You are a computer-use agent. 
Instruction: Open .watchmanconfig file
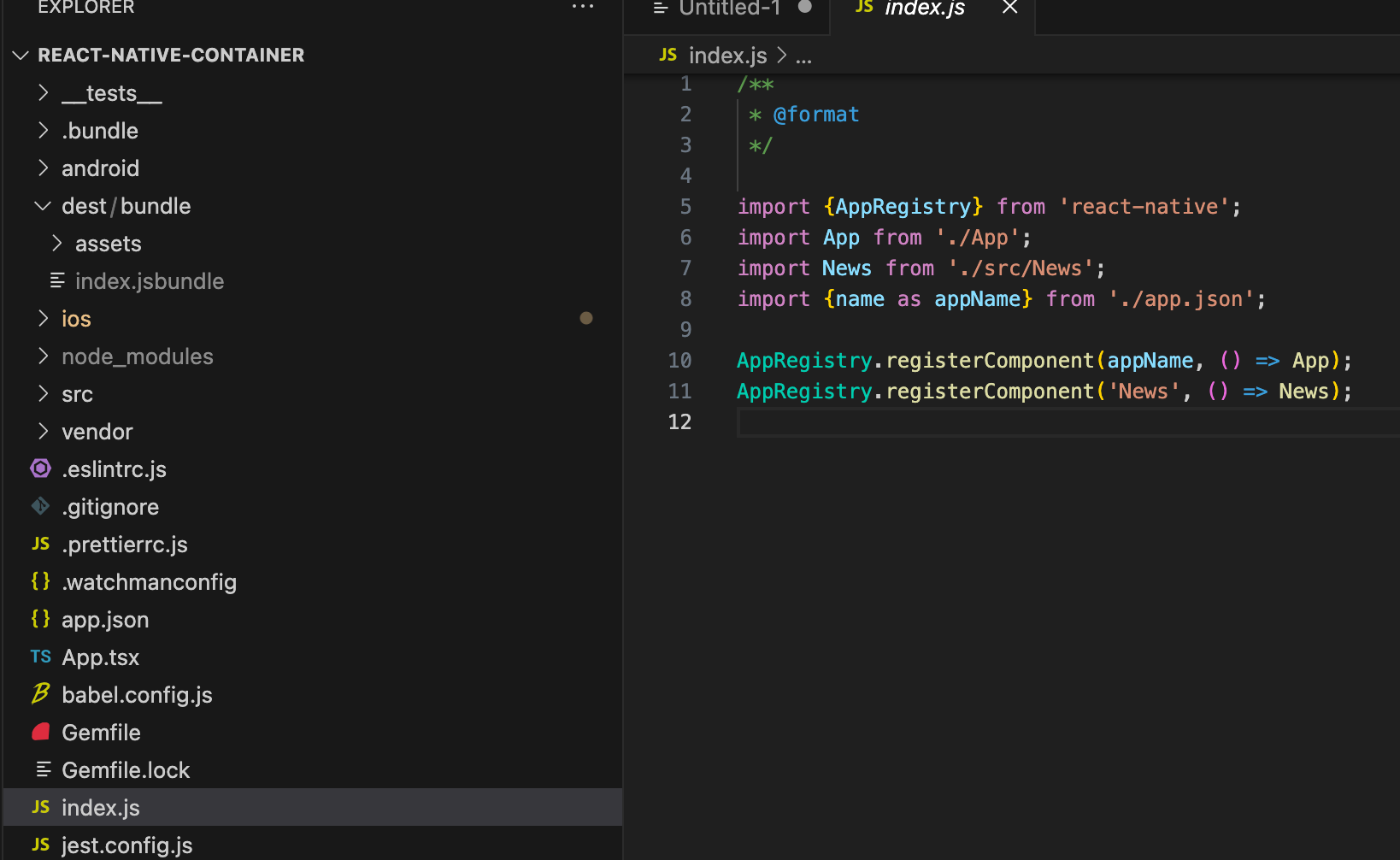(x=149, y=582)
